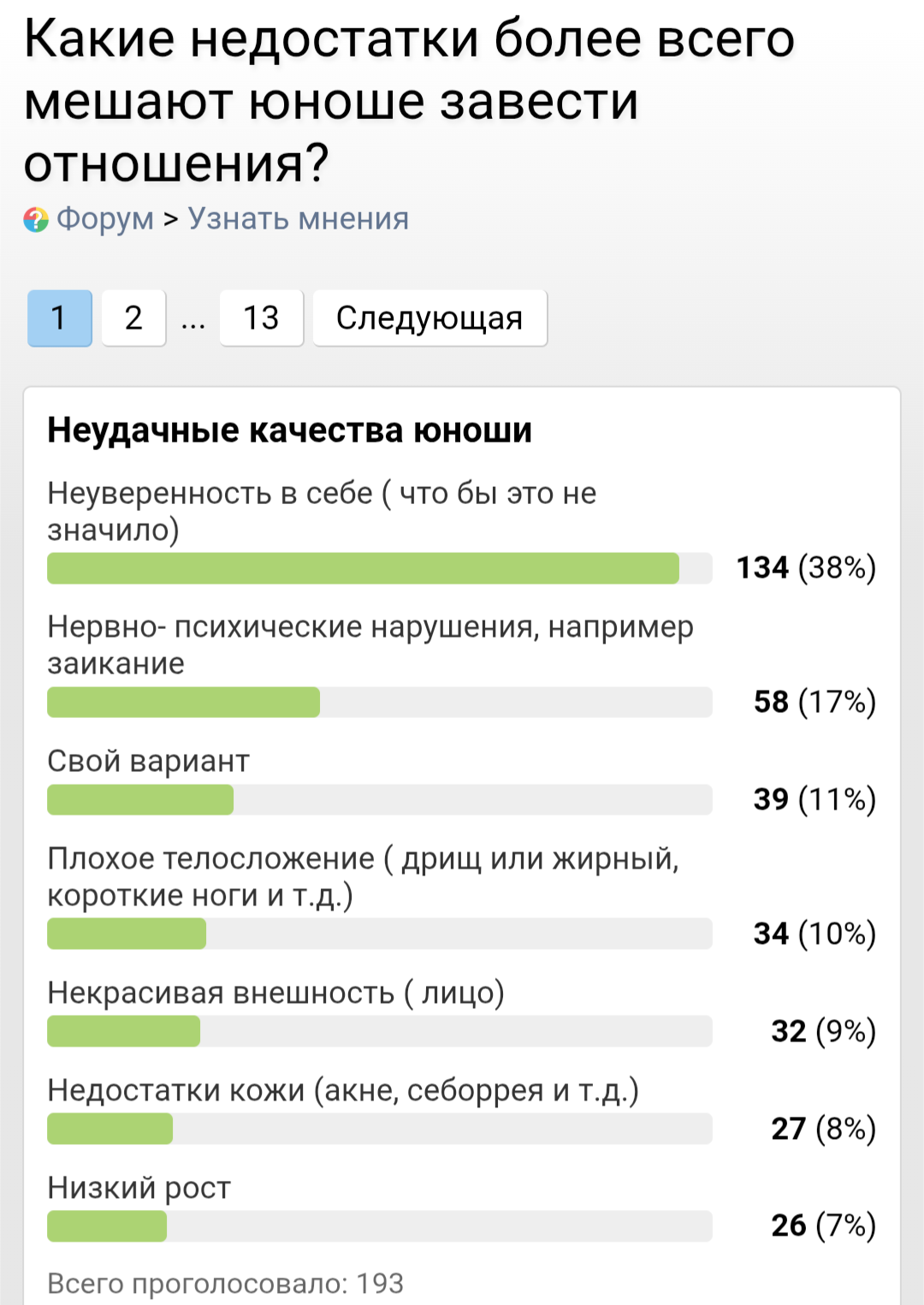Click the Неуверенность в себе green bar
Screen dimensions: 924x1305
pos(363,568)
